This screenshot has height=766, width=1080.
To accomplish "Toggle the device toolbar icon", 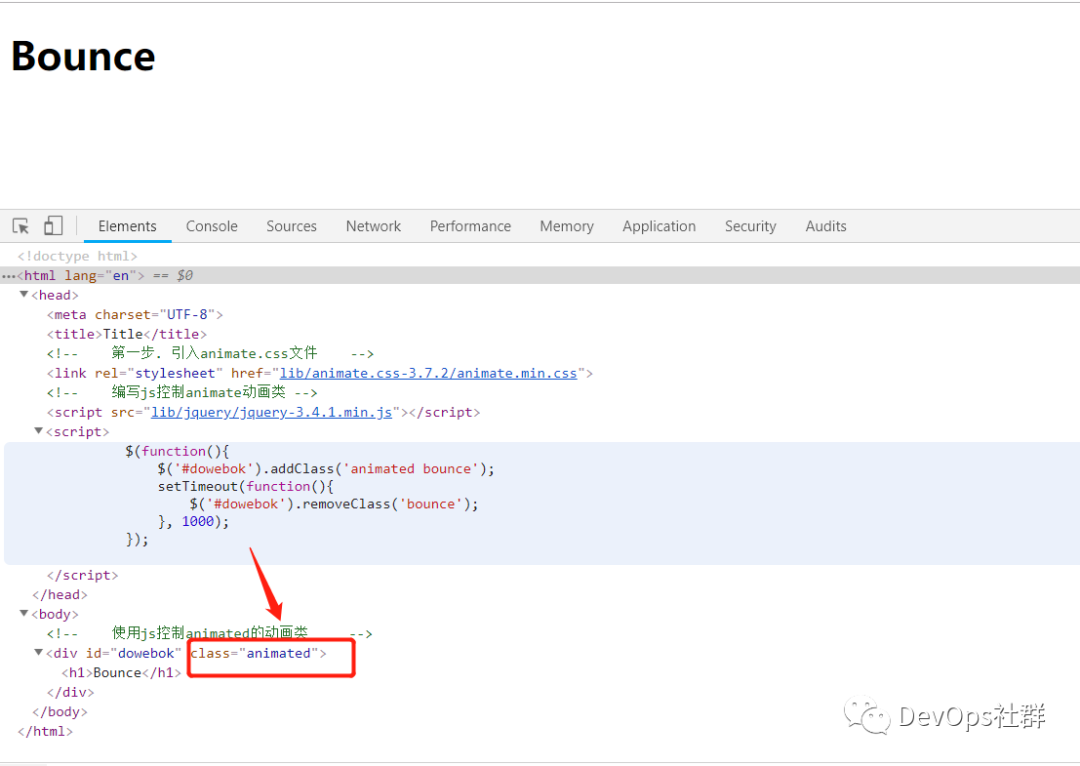I will pos(53,226).
